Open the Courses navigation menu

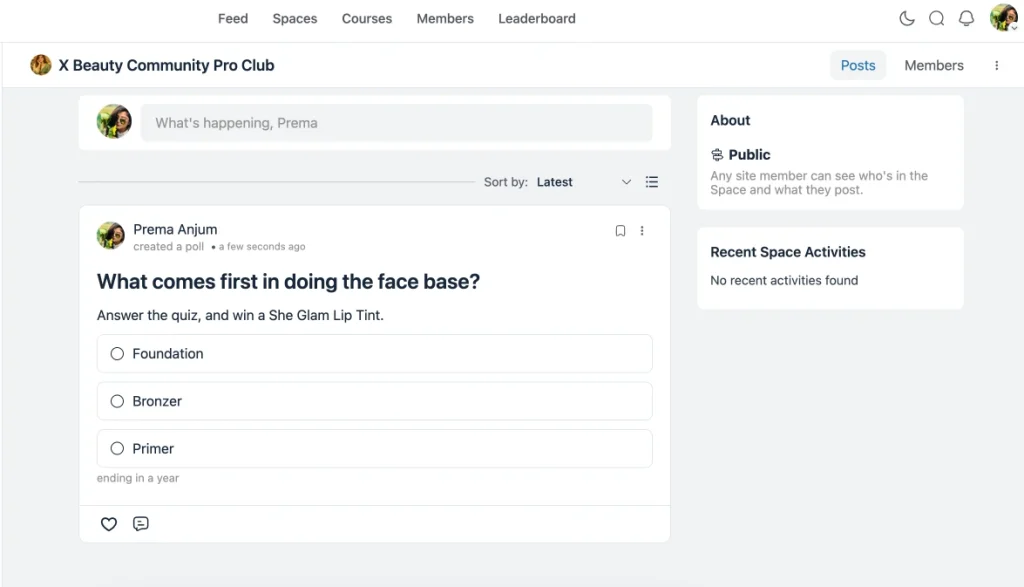coord(366,18)
